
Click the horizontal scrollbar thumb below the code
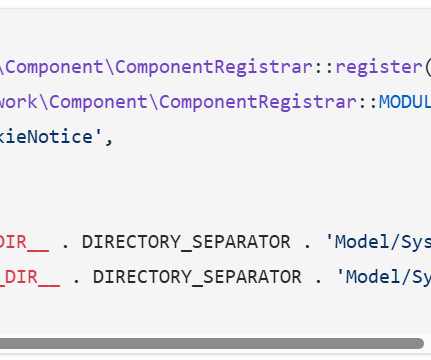click(212, 344)
